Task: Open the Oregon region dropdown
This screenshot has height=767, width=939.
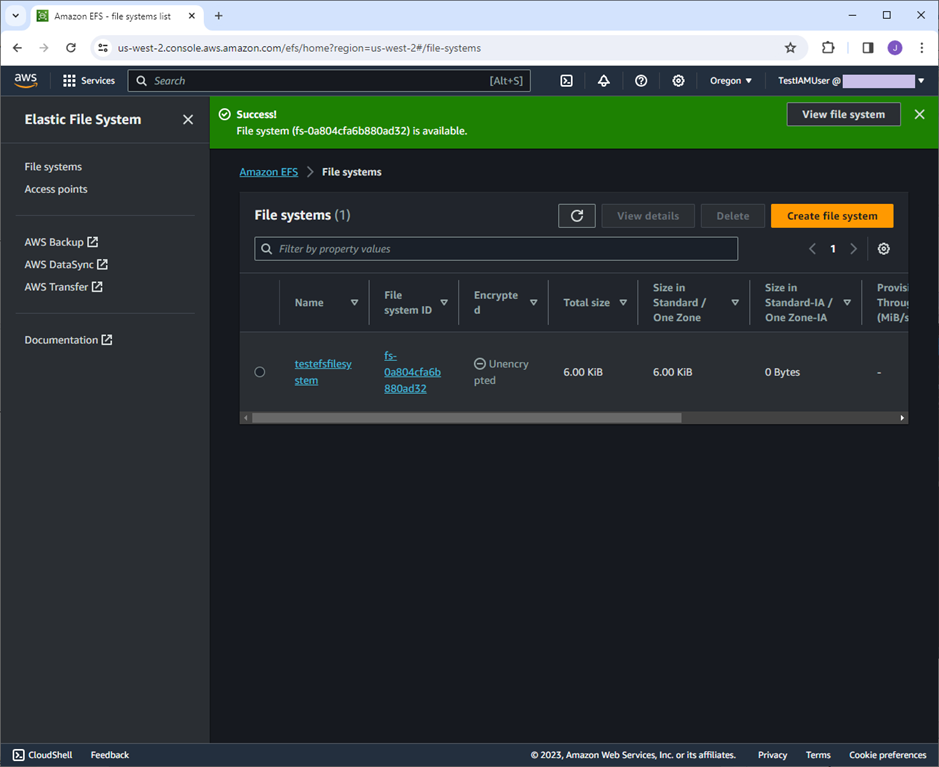Action: click(731, 81)
